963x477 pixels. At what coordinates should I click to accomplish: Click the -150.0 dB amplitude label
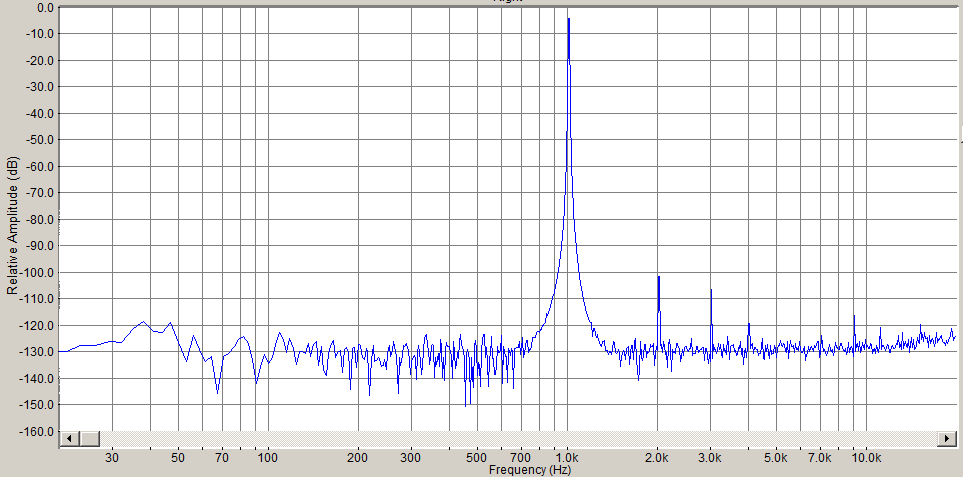click(38, 405)
